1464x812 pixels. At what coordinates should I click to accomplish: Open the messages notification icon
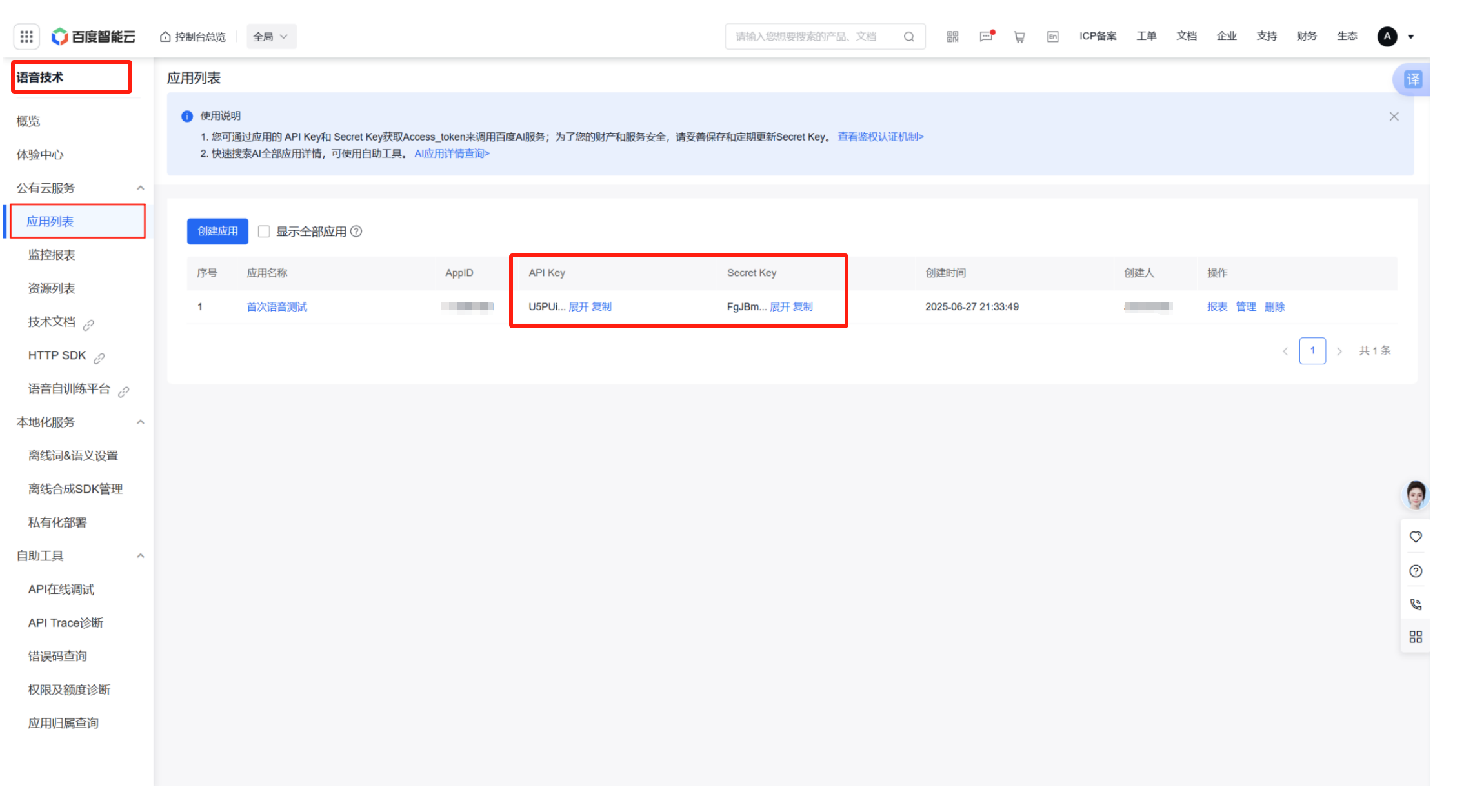point(987,36)
